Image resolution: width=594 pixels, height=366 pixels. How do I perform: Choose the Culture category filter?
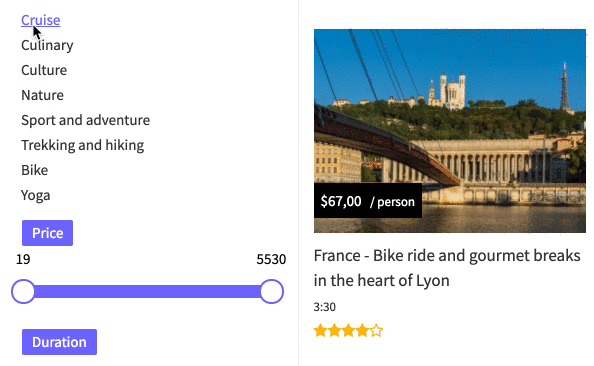44,70
